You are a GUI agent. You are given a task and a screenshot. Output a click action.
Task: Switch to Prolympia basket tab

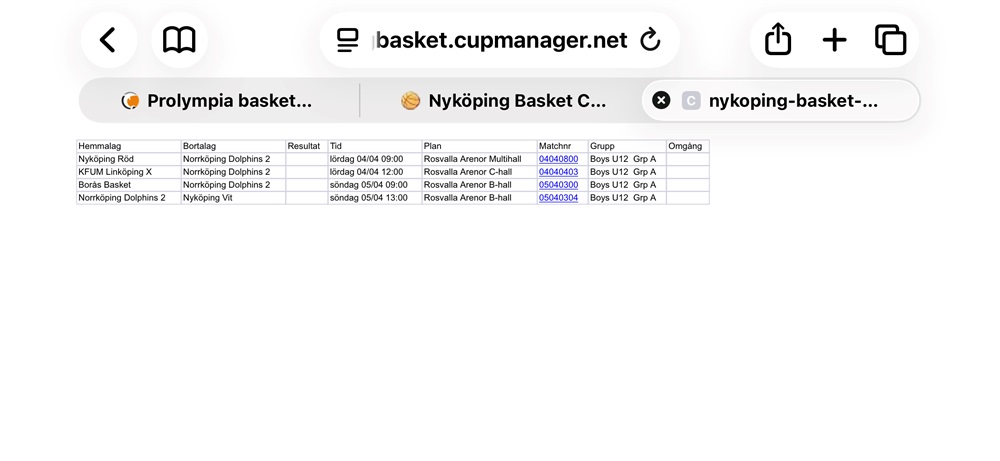(x=218, y=100)
